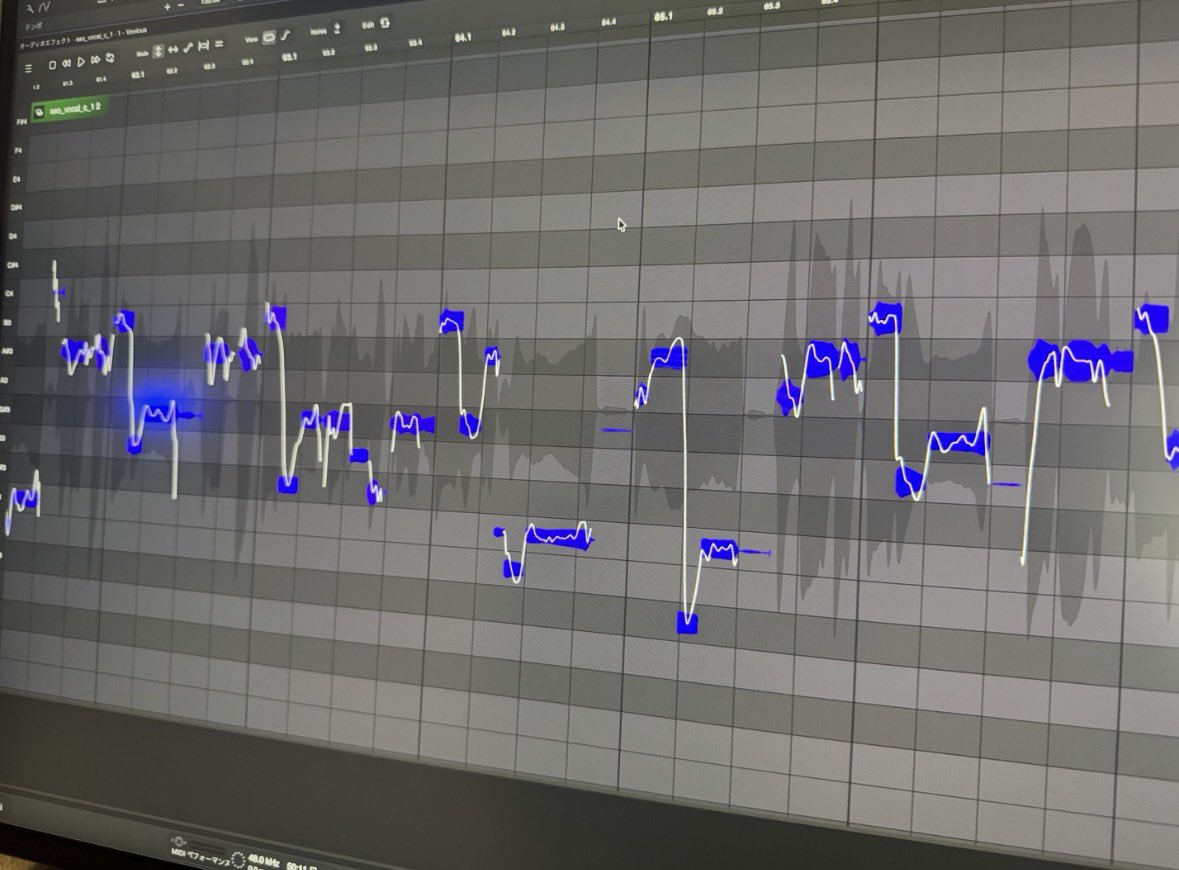Click ruler marker 62.1
This screenshot has height=870, width=1179.
click(x=138, y=75)
